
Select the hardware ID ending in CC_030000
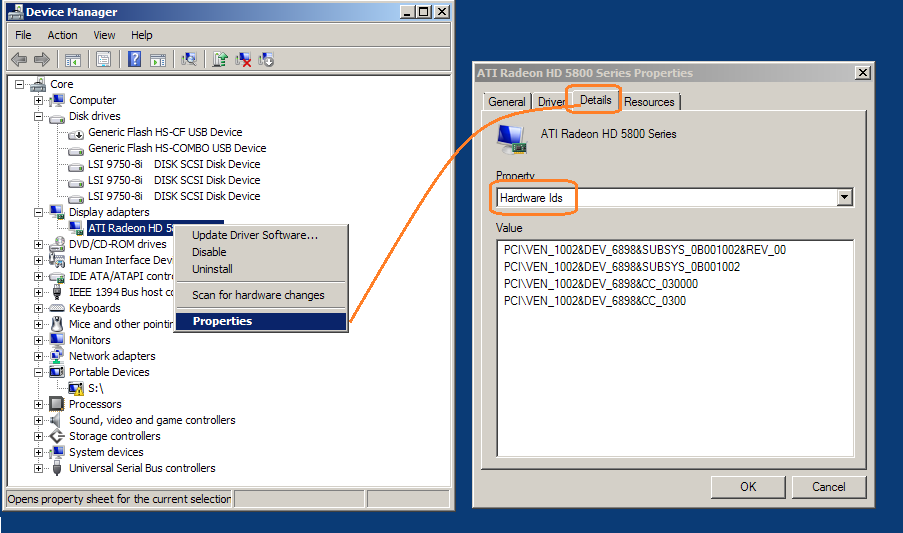click(601, 284)
